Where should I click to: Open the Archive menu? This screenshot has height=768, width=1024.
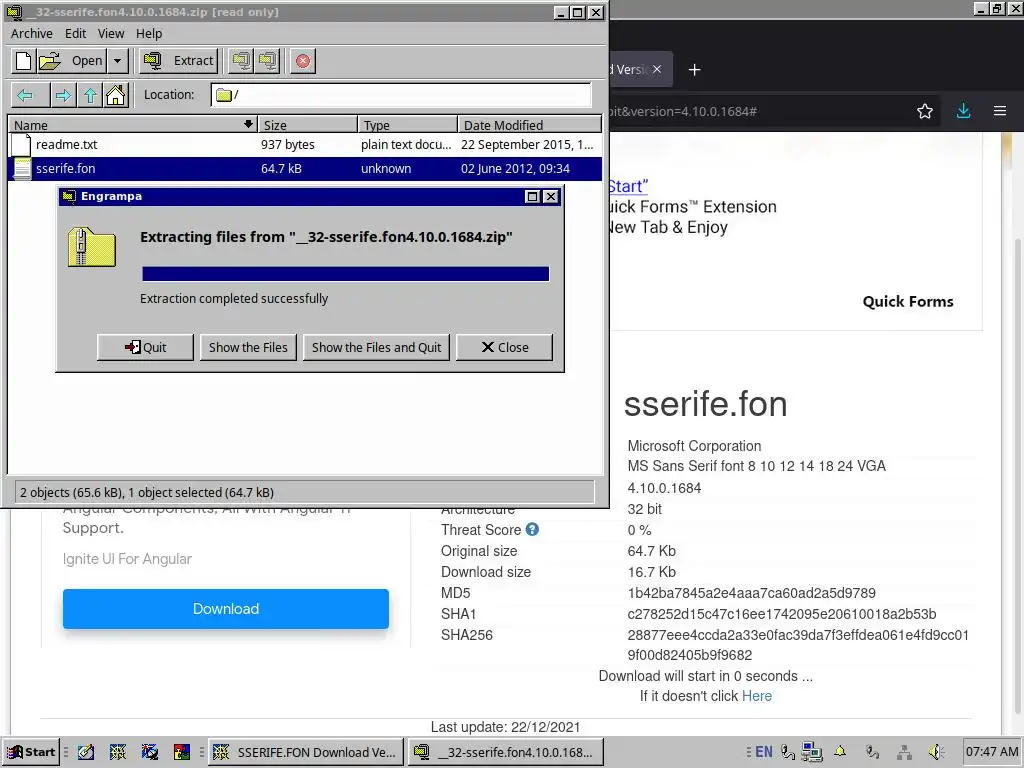click(x=31, y=33)
